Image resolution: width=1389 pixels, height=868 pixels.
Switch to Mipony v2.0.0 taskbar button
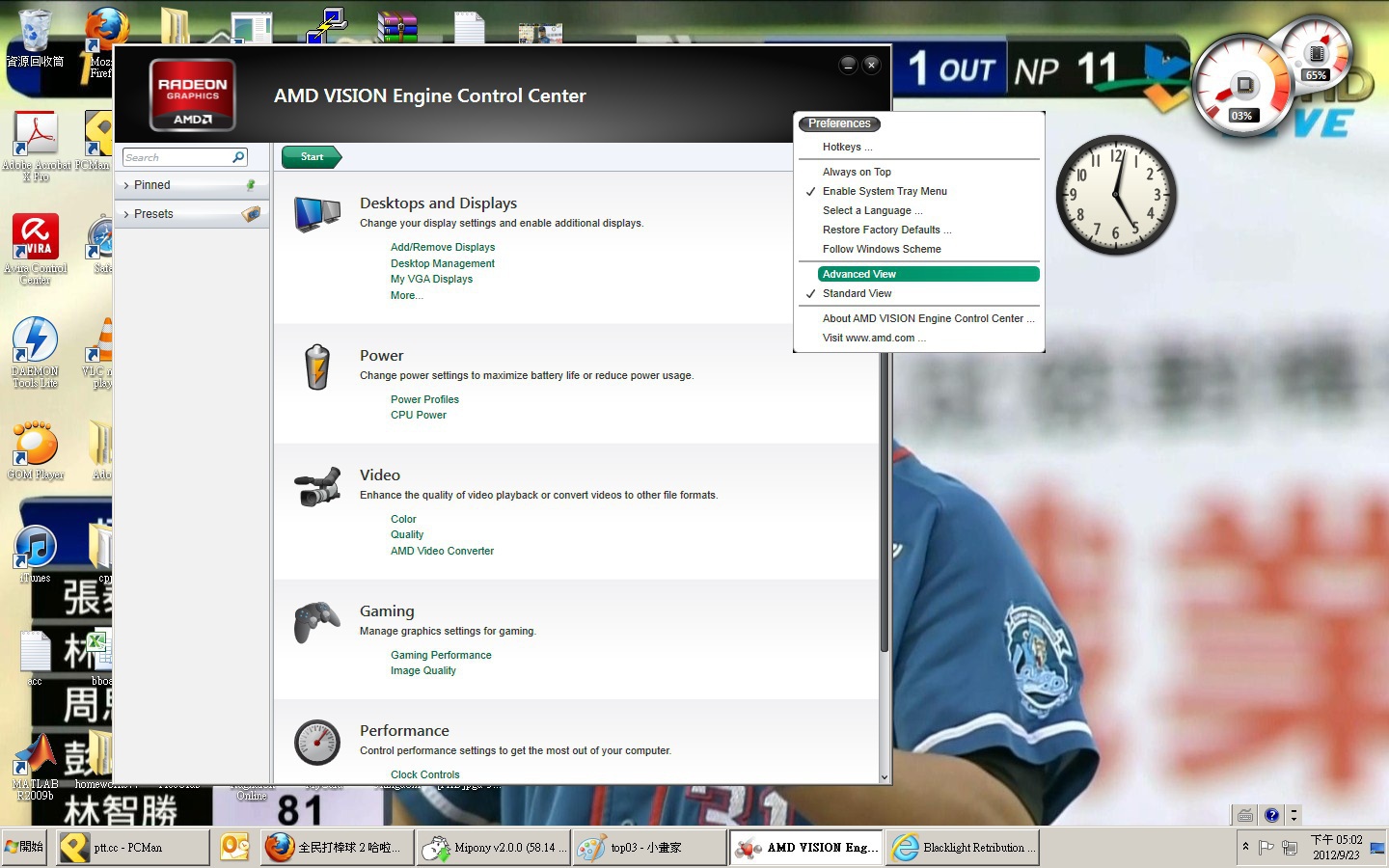(495, 848)
